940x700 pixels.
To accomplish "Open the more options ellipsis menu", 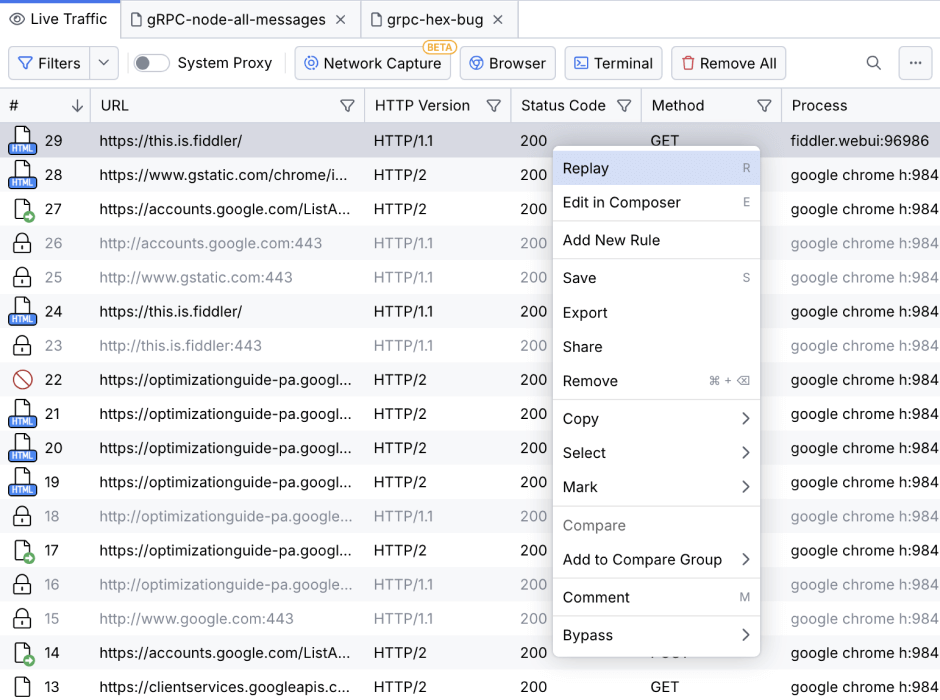I will pyautogui.click(x=915, y=63).
